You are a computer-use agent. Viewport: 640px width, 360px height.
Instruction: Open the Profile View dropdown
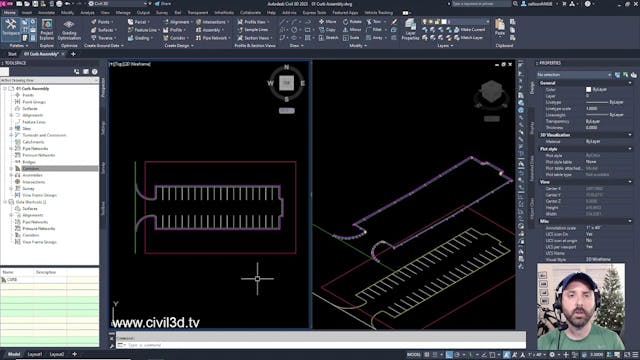pyautogui.click(x=253, y=22)
